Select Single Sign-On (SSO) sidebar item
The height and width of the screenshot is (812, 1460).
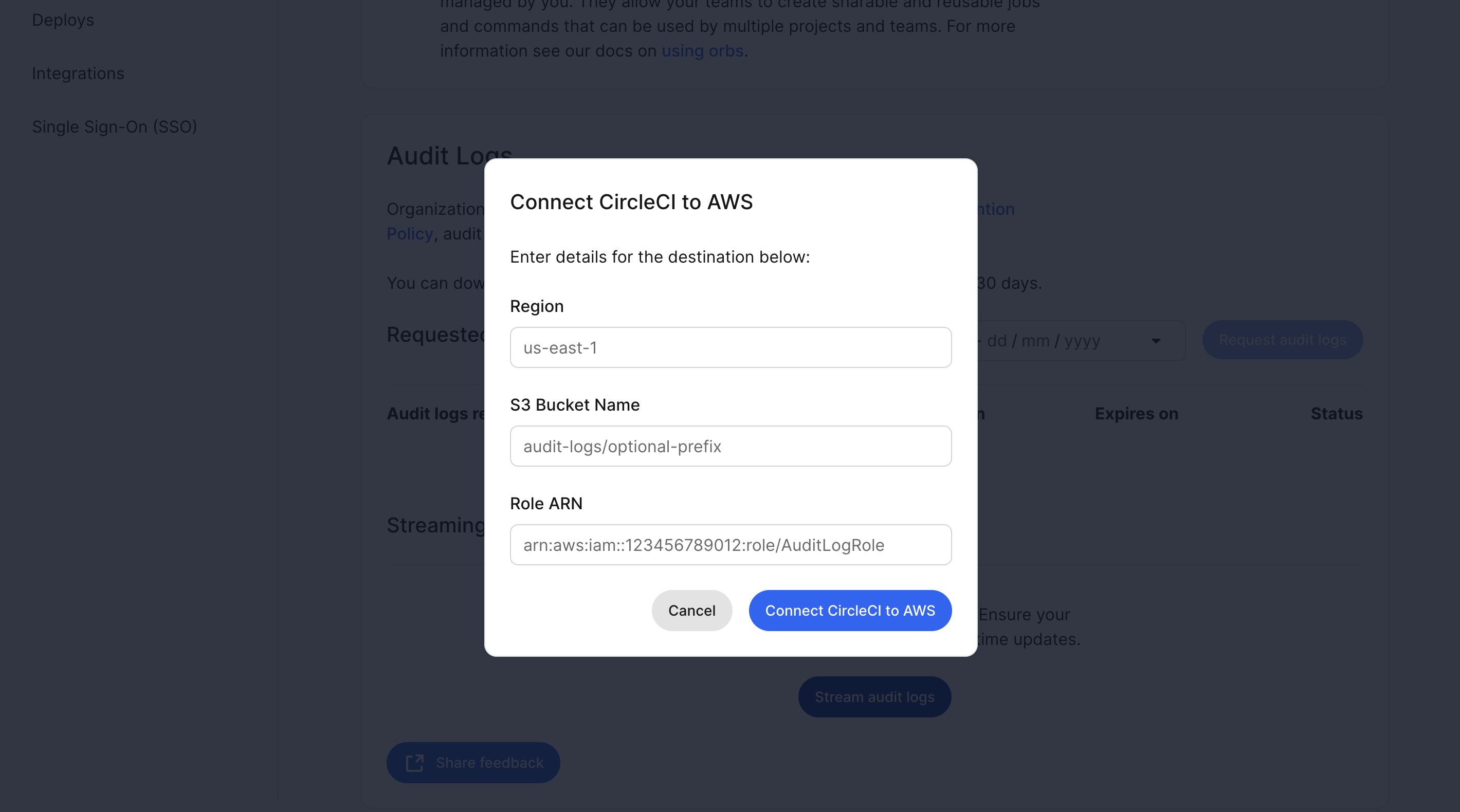[114, 127]
